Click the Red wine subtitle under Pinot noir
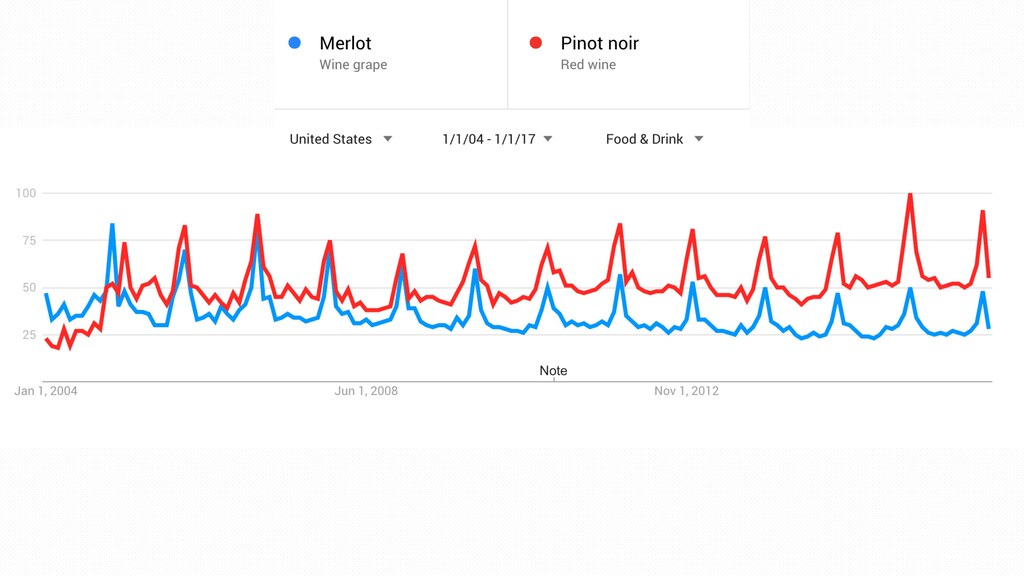Viewport: 1024px width, 576px height. point(588,65)
